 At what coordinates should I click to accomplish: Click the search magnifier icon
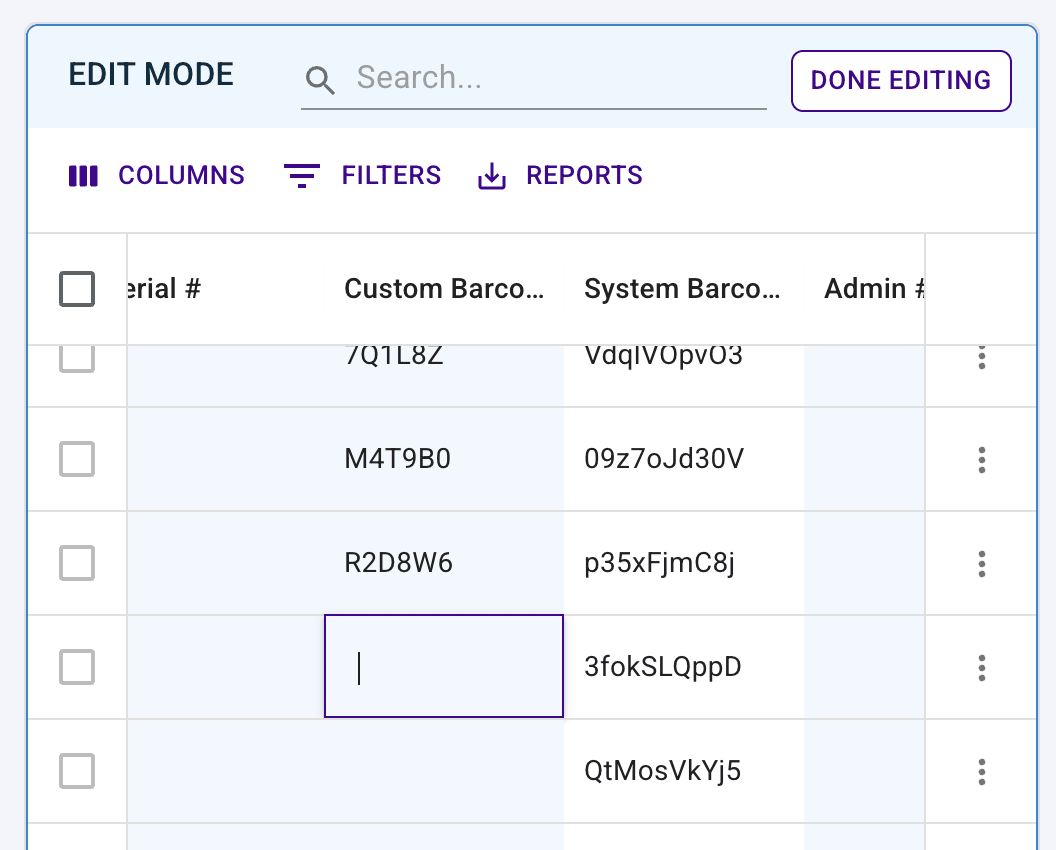click(320, 80)
